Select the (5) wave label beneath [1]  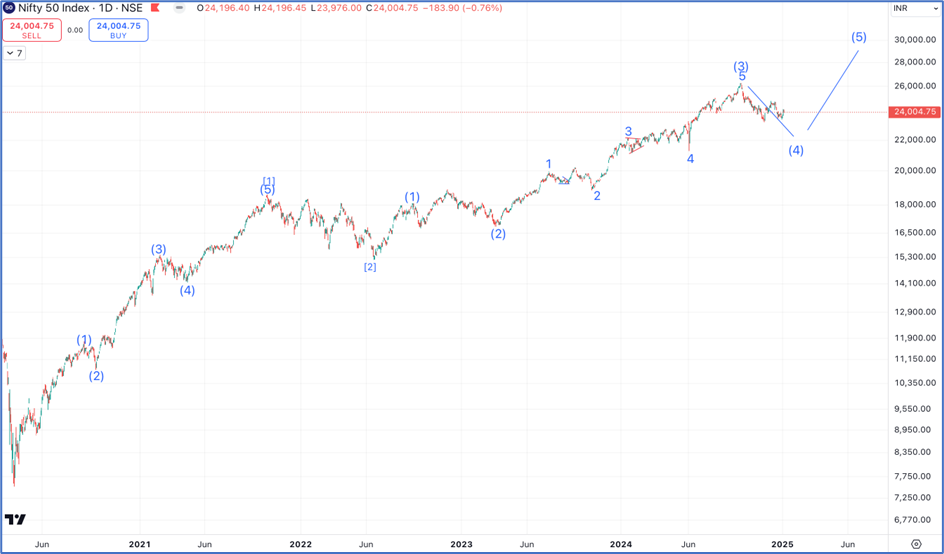coord(267,190)
